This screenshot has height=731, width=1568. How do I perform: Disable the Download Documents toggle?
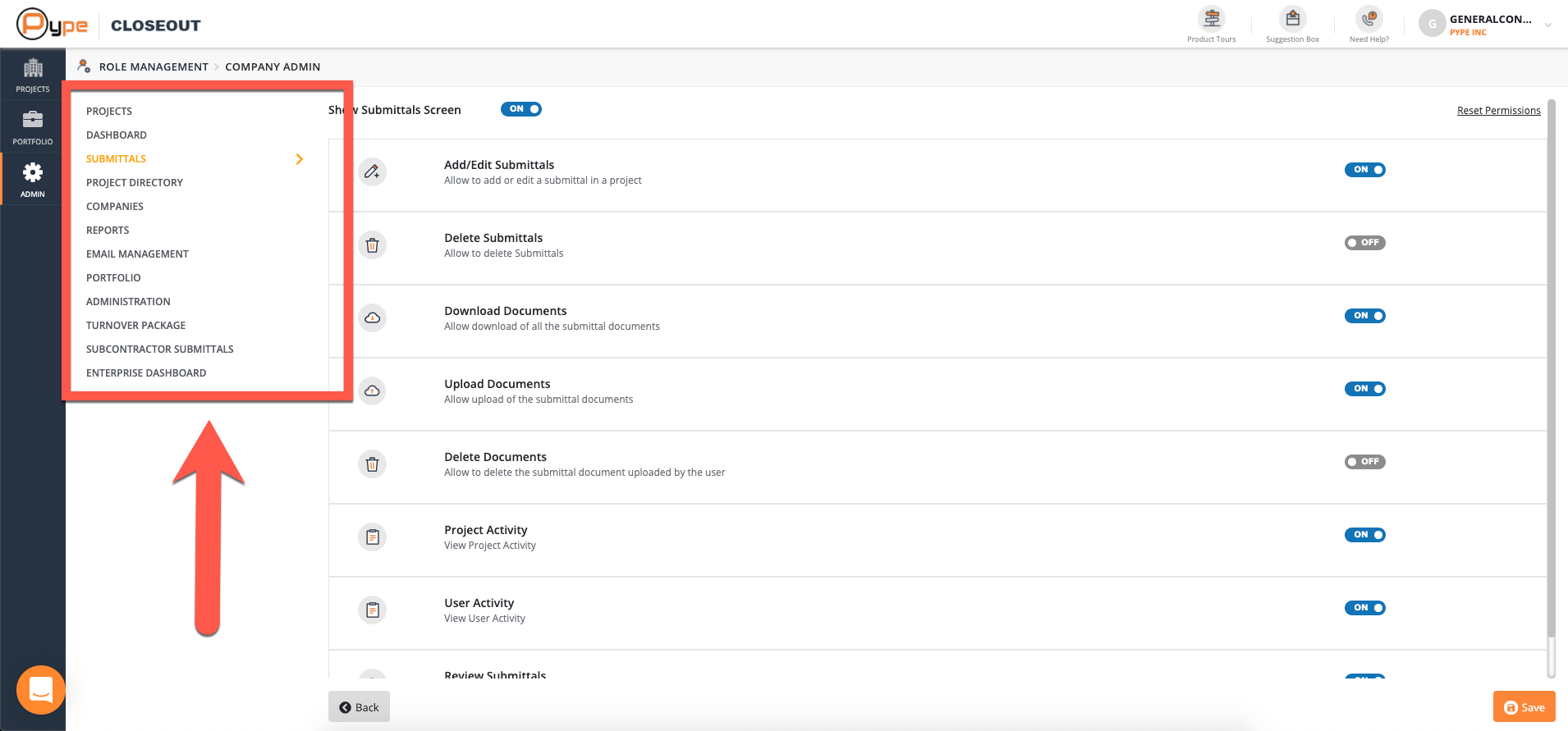coord(1364,316)
